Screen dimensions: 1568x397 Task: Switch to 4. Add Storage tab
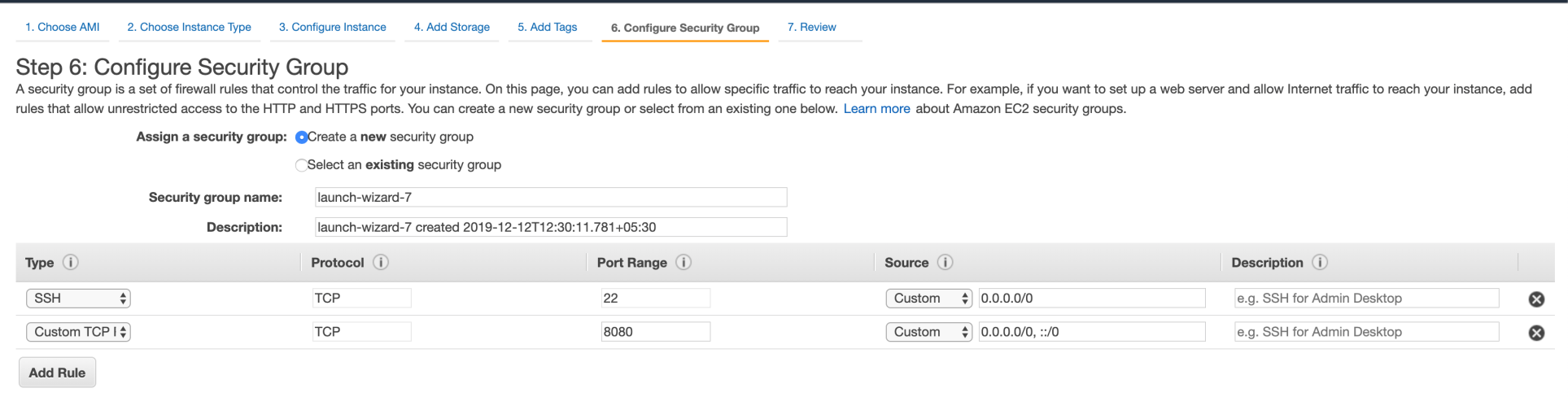point(452,27)
